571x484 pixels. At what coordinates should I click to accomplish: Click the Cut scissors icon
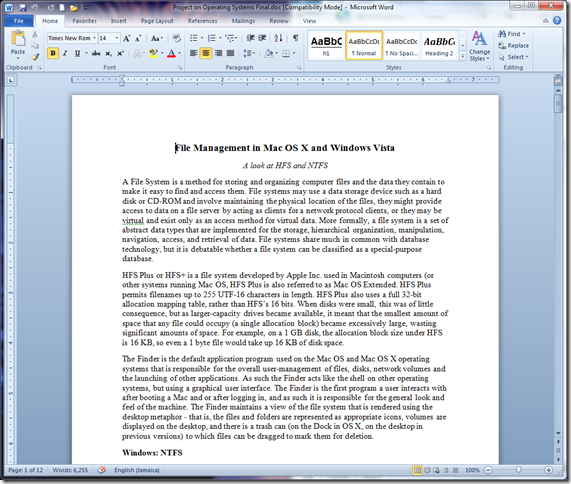coord(35,34)
